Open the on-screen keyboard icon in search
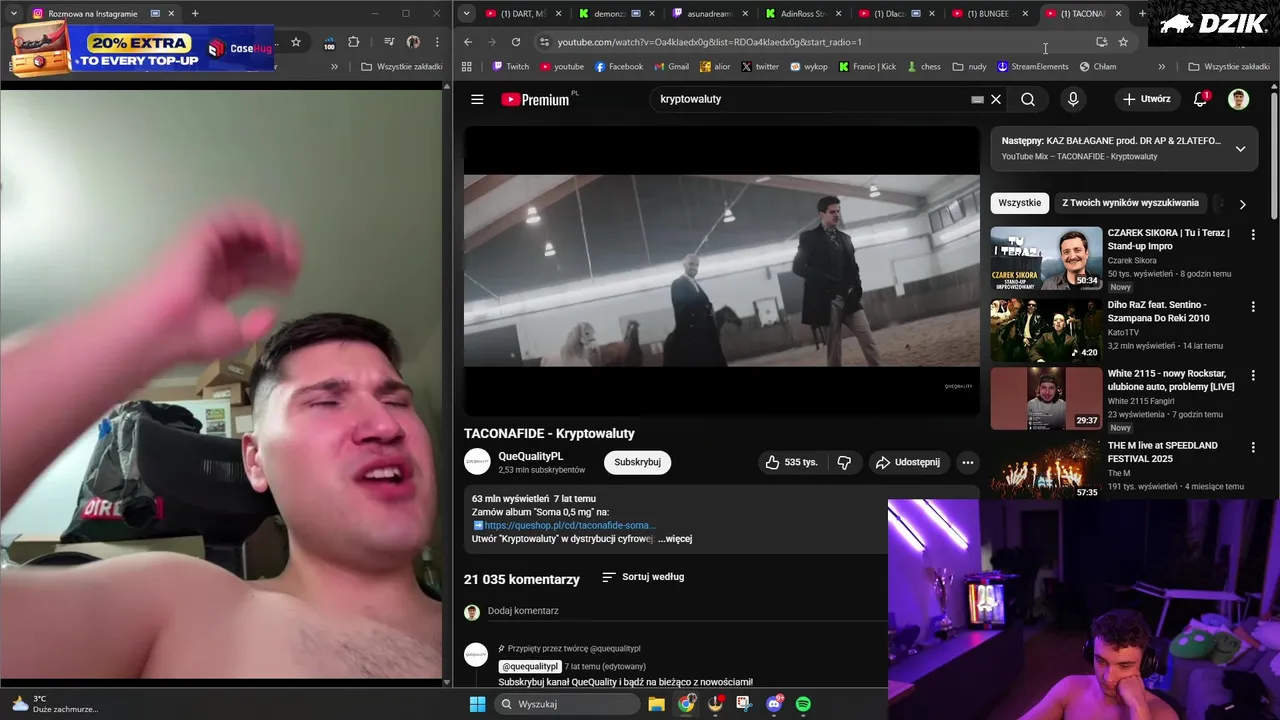1280x720 pixels. pyautogui.click(x=977, y=99)
